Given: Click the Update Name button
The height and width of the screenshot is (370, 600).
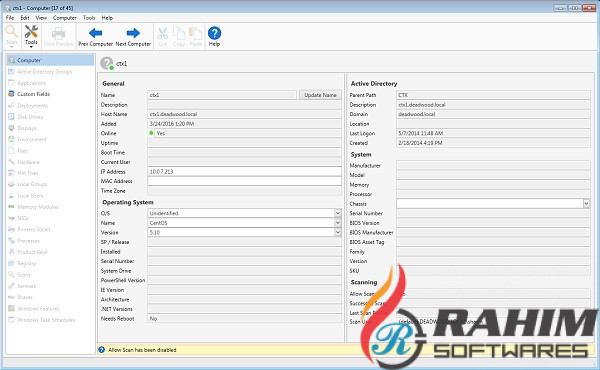Looking at the screenshot, I should (x=320, y=95).
